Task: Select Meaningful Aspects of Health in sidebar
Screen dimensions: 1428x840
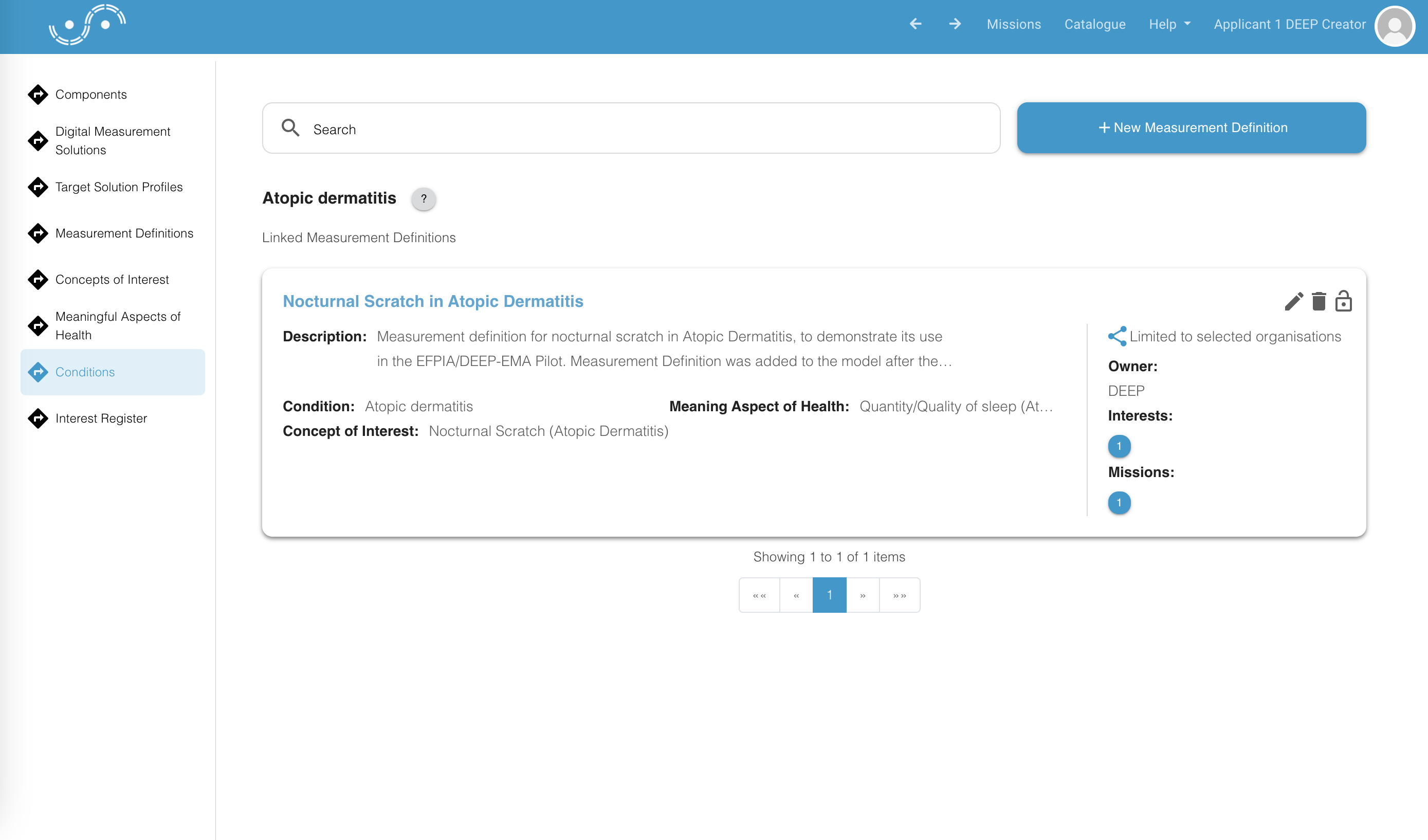Action: (113, 326)
